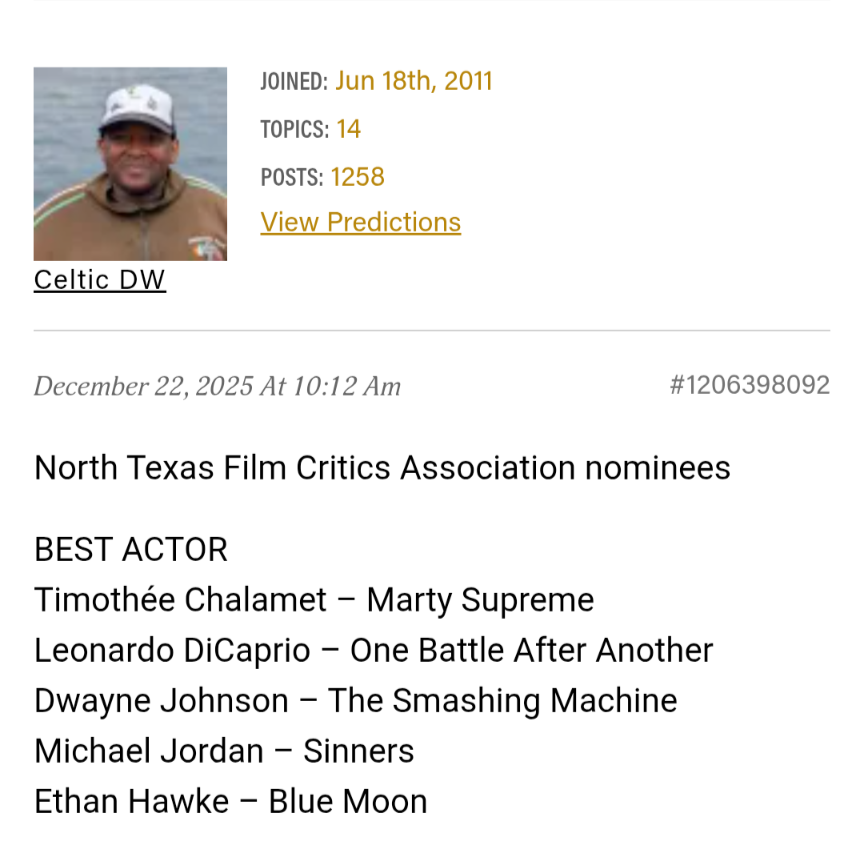This screenshot has width=864, height=853.
Task: Click the TOPICS label
Action: click(x=294, y=130)
